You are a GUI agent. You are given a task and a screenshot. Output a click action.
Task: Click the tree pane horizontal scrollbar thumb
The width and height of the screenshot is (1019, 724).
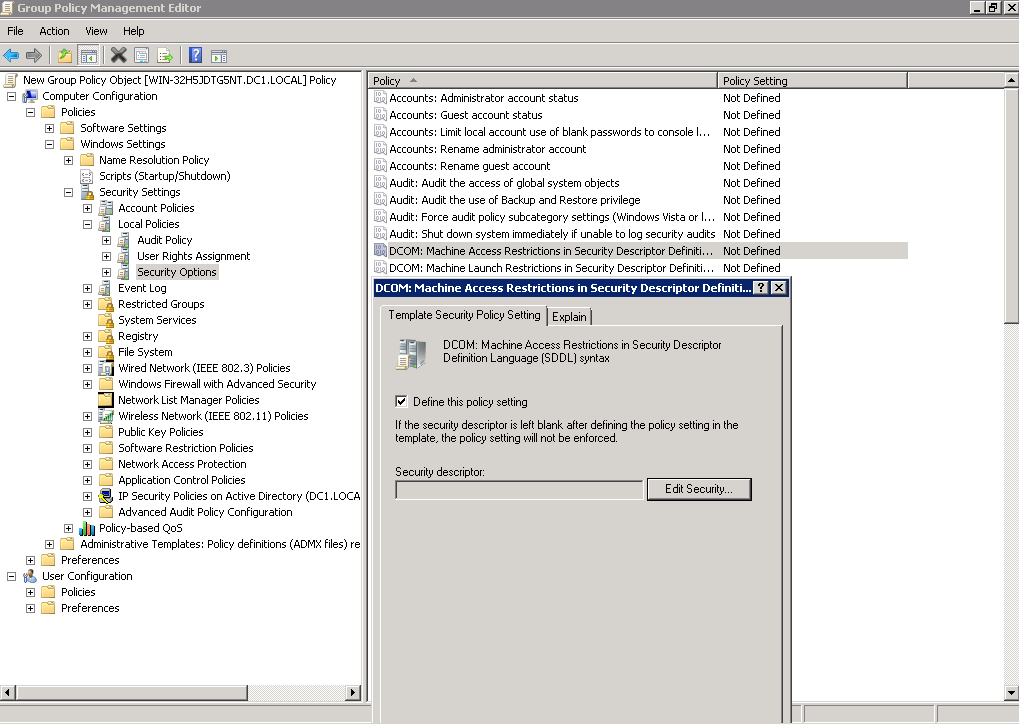point(132,693)
